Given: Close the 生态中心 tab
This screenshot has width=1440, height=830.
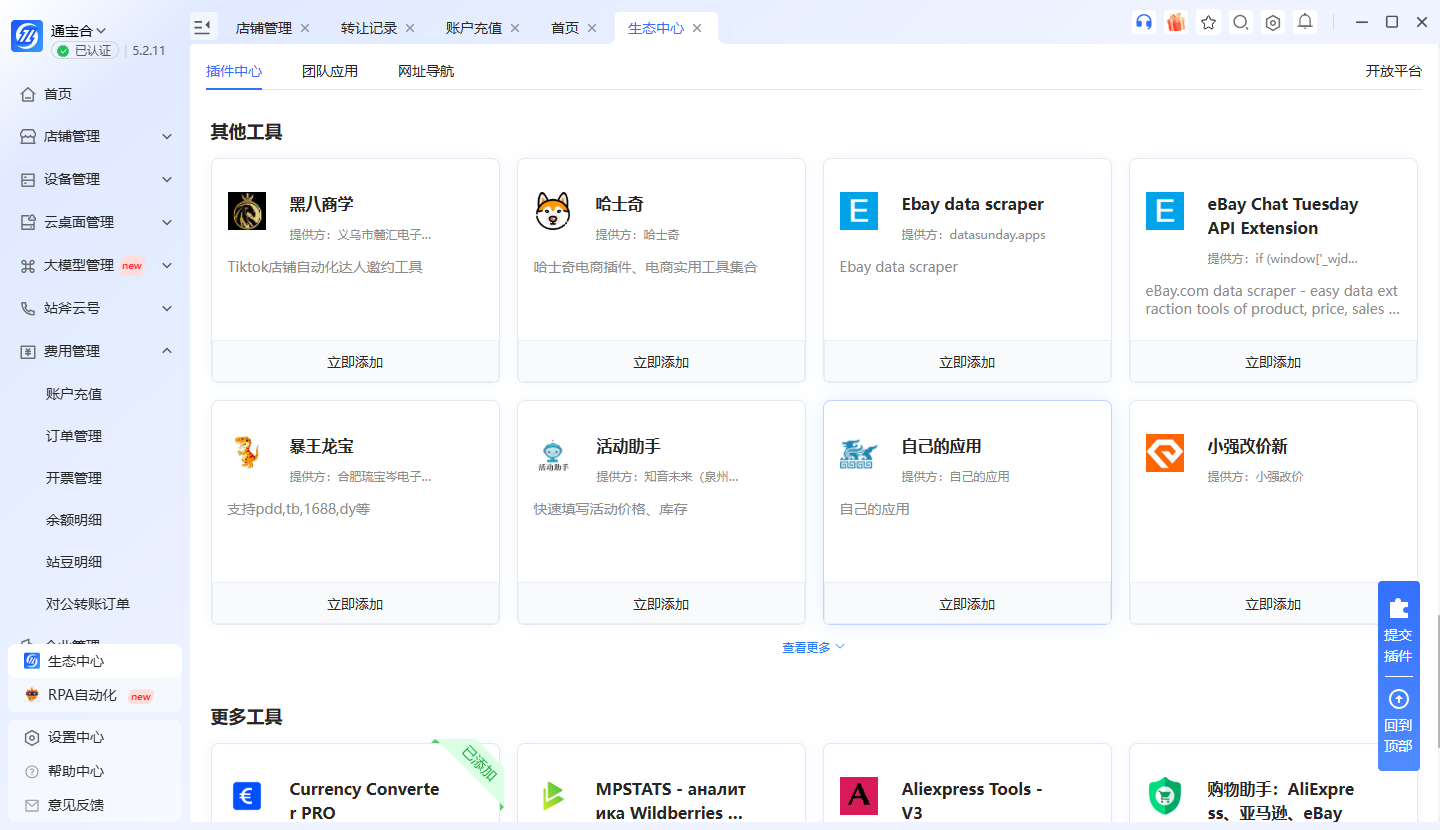Looking at the screenshot, I should tap(697, 28).
